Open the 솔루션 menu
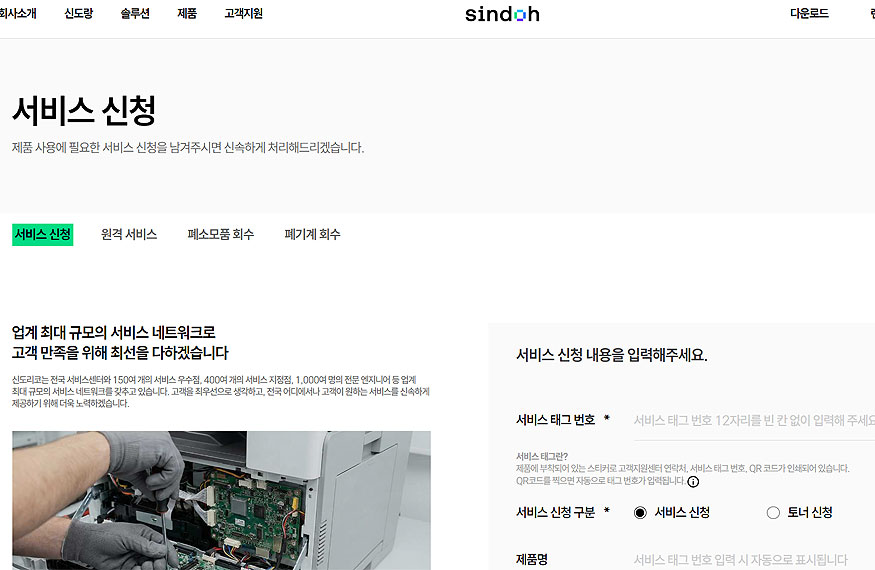Image resolution: width=875 pixels, height=570 pixels. [135, 13]
